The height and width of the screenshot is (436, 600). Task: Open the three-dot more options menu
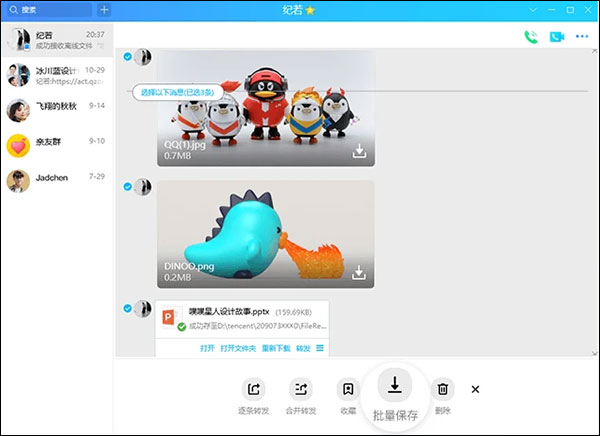tap(582, 37)
